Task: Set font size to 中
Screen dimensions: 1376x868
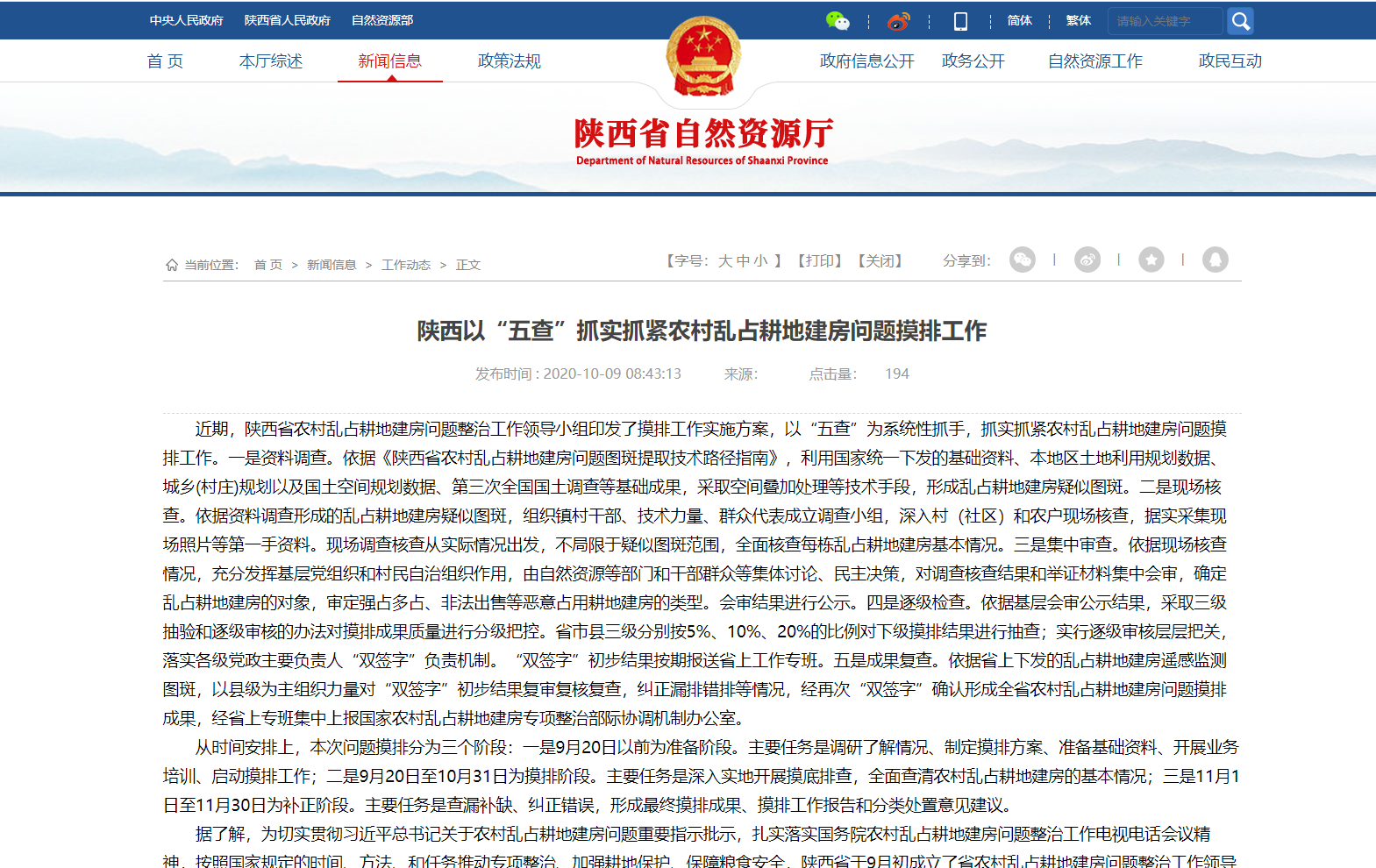Action: [743, 260]
